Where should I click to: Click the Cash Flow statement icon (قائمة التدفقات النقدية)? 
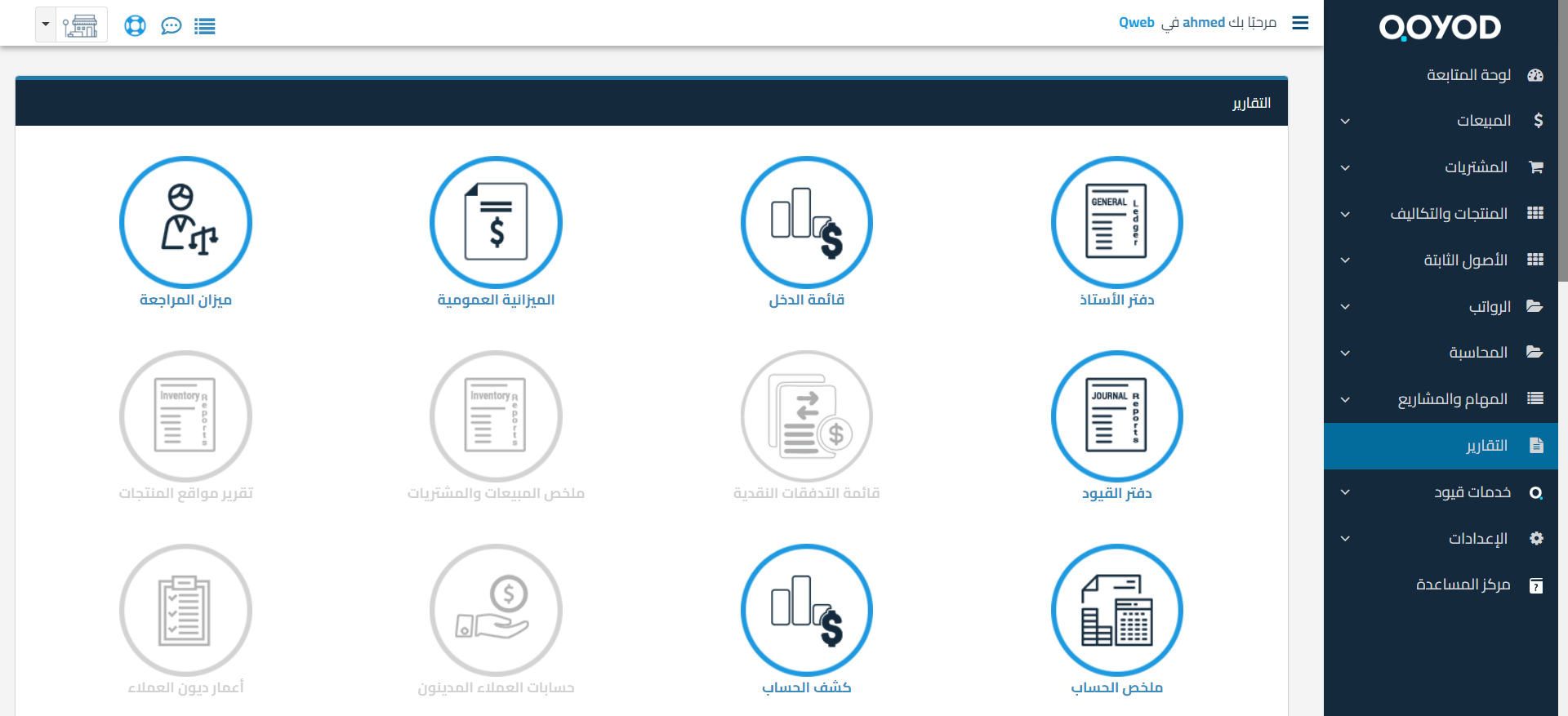click(806, 416)
